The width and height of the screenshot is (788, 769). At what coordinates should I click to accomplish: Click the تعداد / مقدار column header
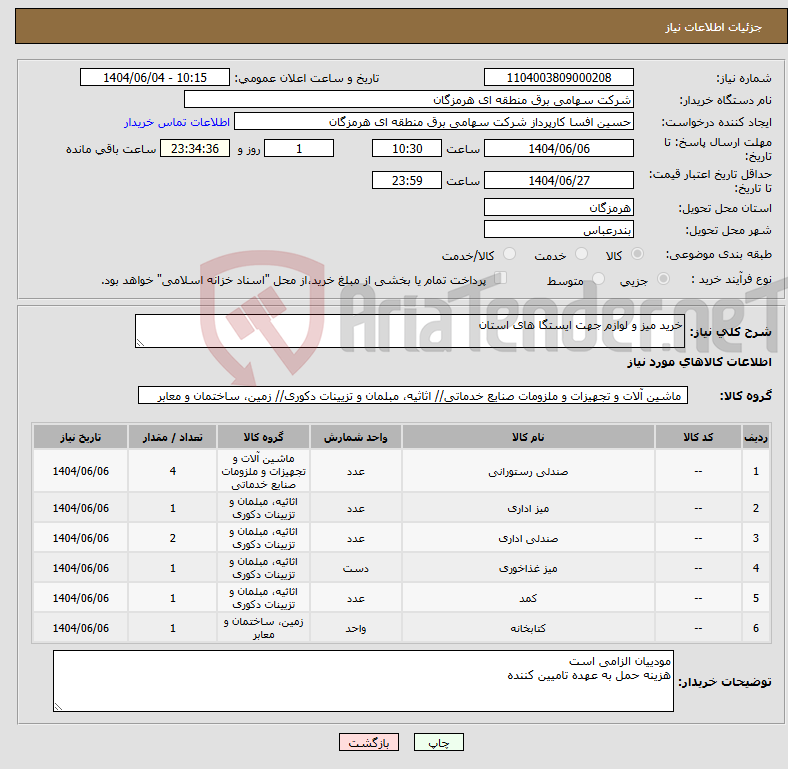pyautogui.click(x=172, y=437)
